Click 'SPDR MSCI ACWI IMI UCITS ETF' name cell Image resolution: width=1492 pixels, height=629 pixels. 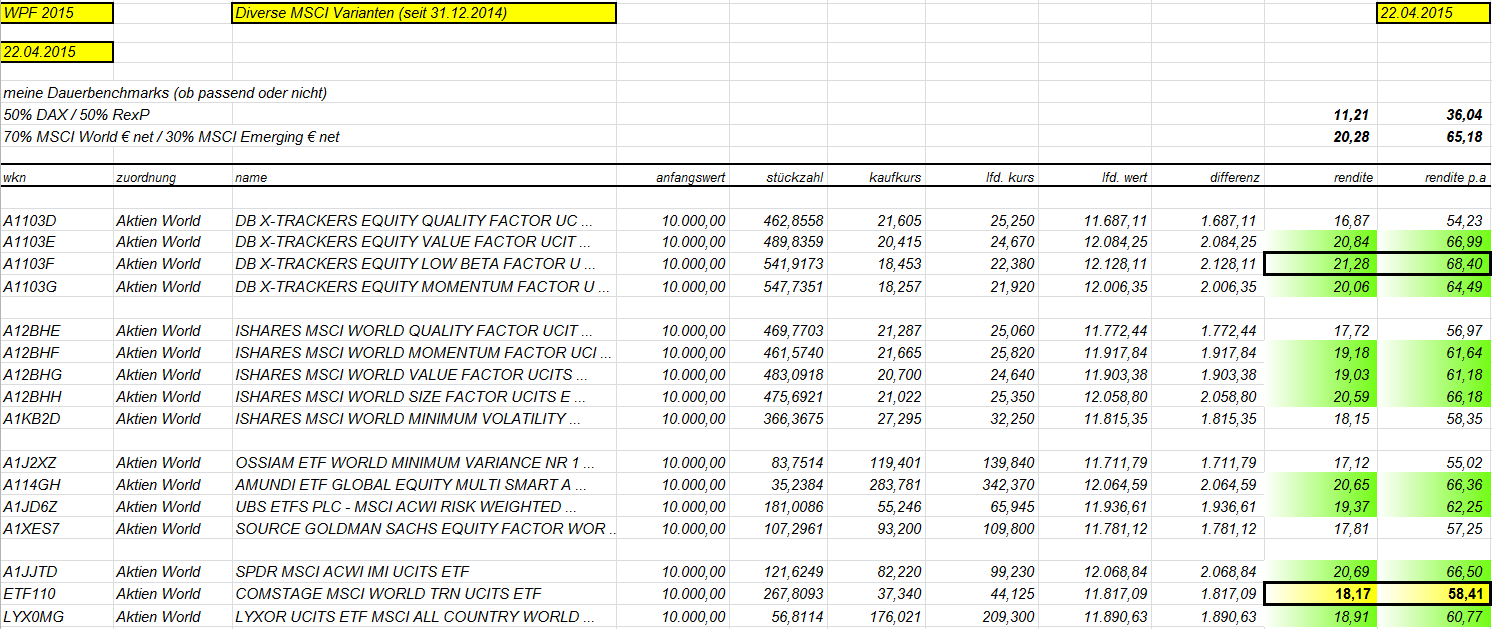352,572
